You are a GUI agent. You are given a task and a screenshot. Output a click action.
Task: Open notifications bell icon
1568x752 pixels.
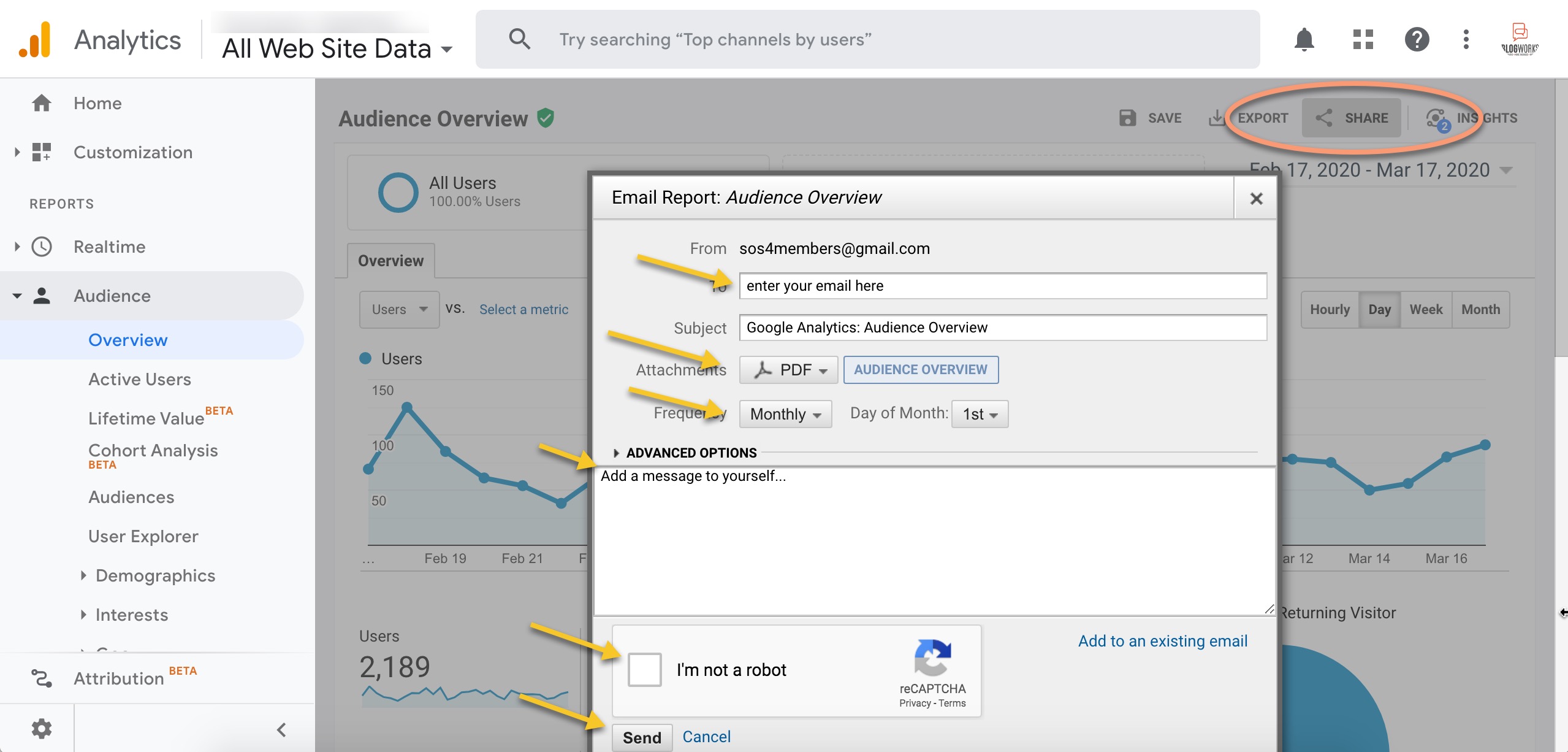pos(1304,39)
